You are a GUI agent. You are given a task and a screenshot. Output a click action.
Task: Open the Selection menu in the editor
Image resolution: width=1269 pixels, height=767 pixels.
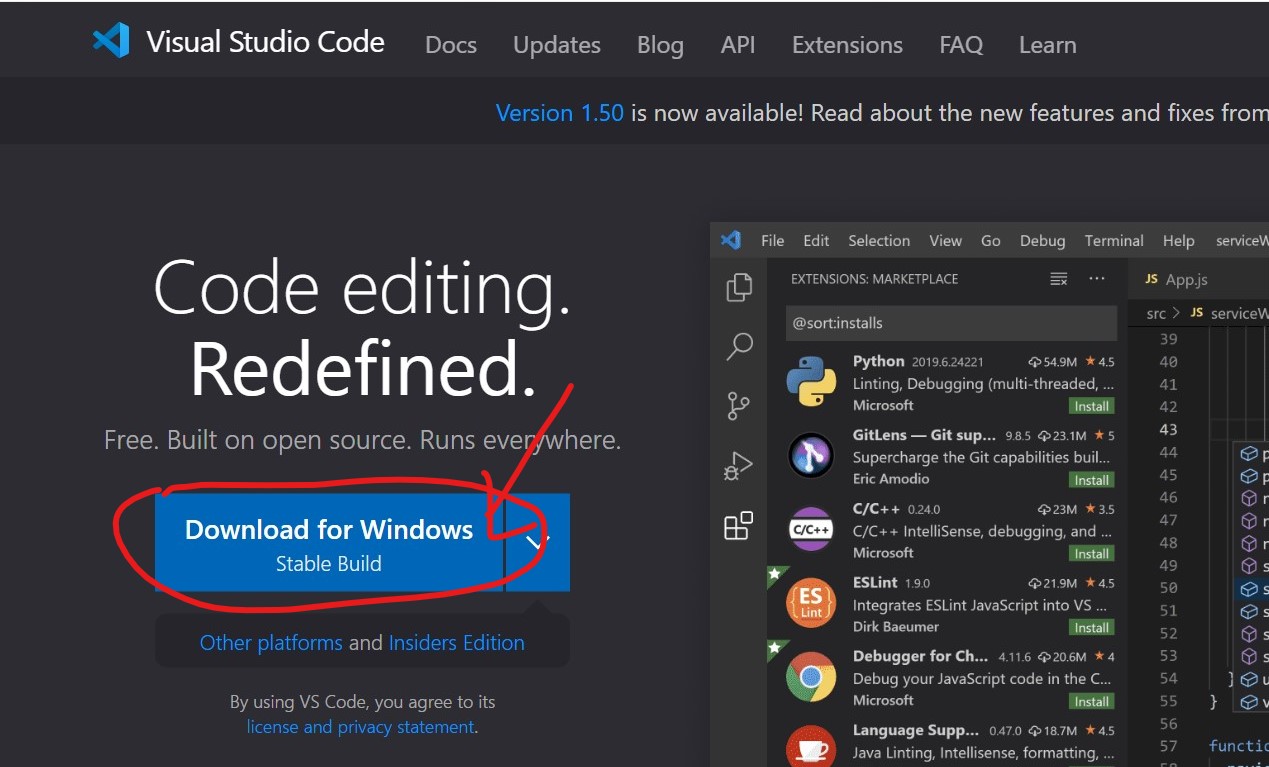pyautogui.click(x=879, y=241)
